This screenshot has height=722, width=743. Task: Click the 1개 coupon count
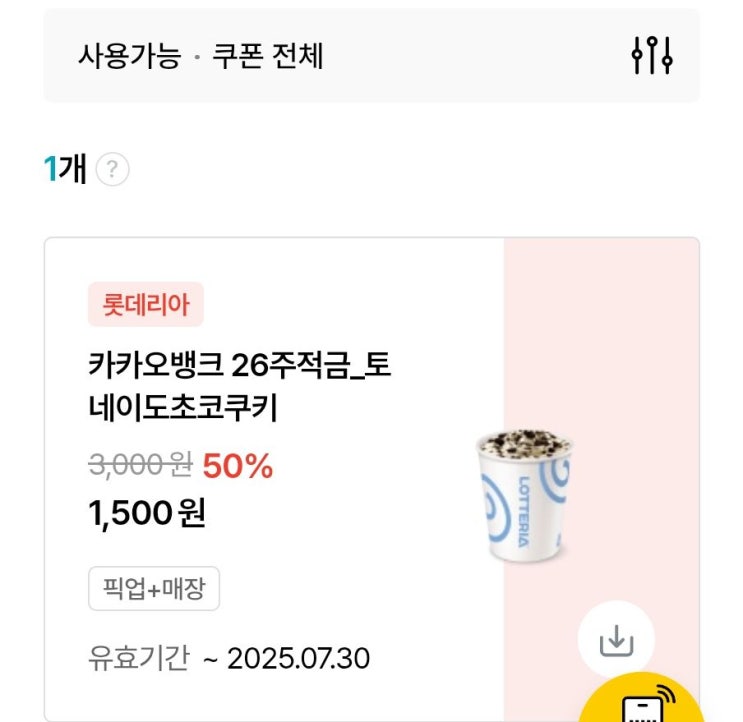click(66, 170)
